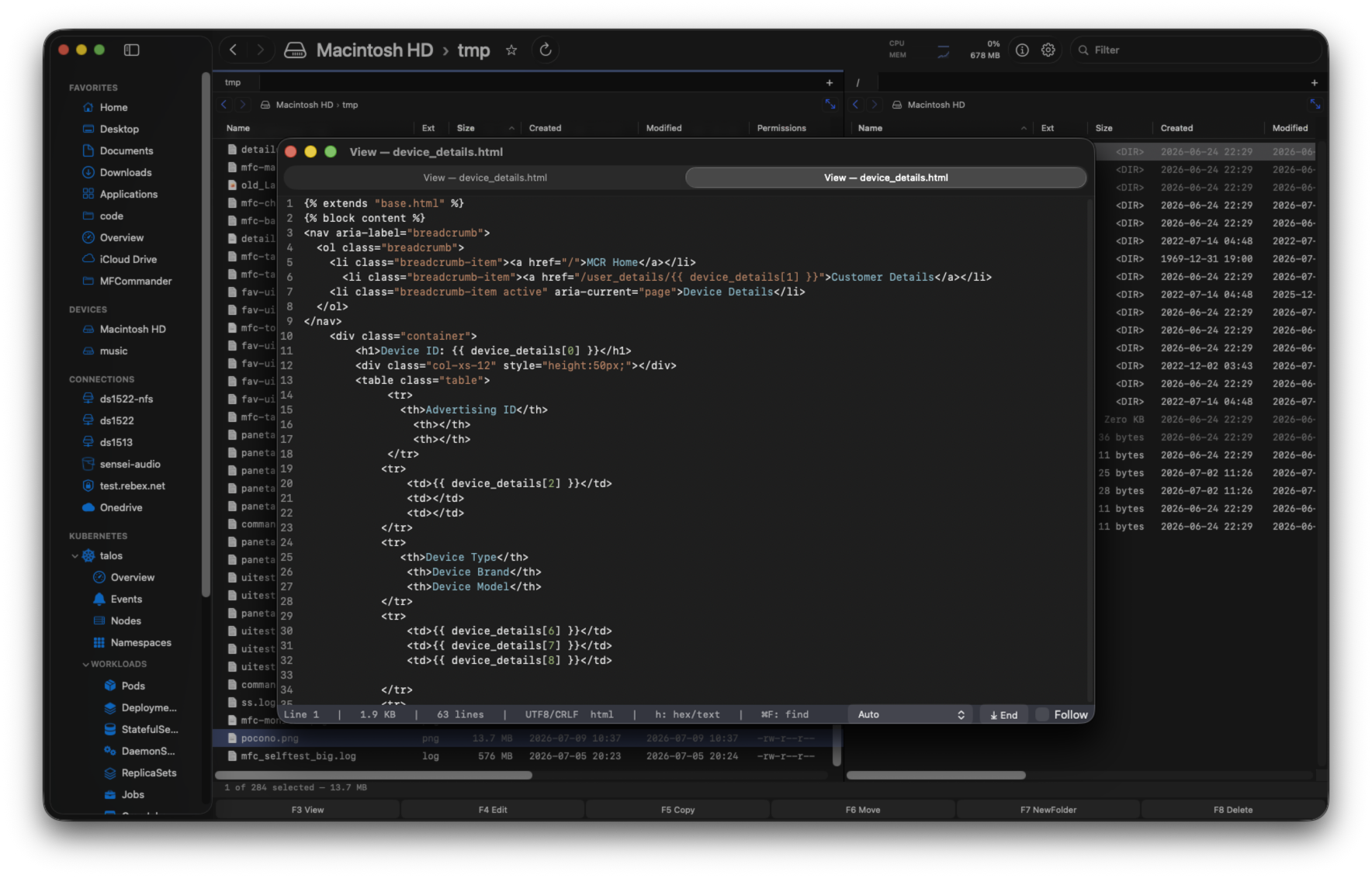Click the sync arrows icon near CPU
The height and width of the screenshot is (878, 1372).
point(943,51)
